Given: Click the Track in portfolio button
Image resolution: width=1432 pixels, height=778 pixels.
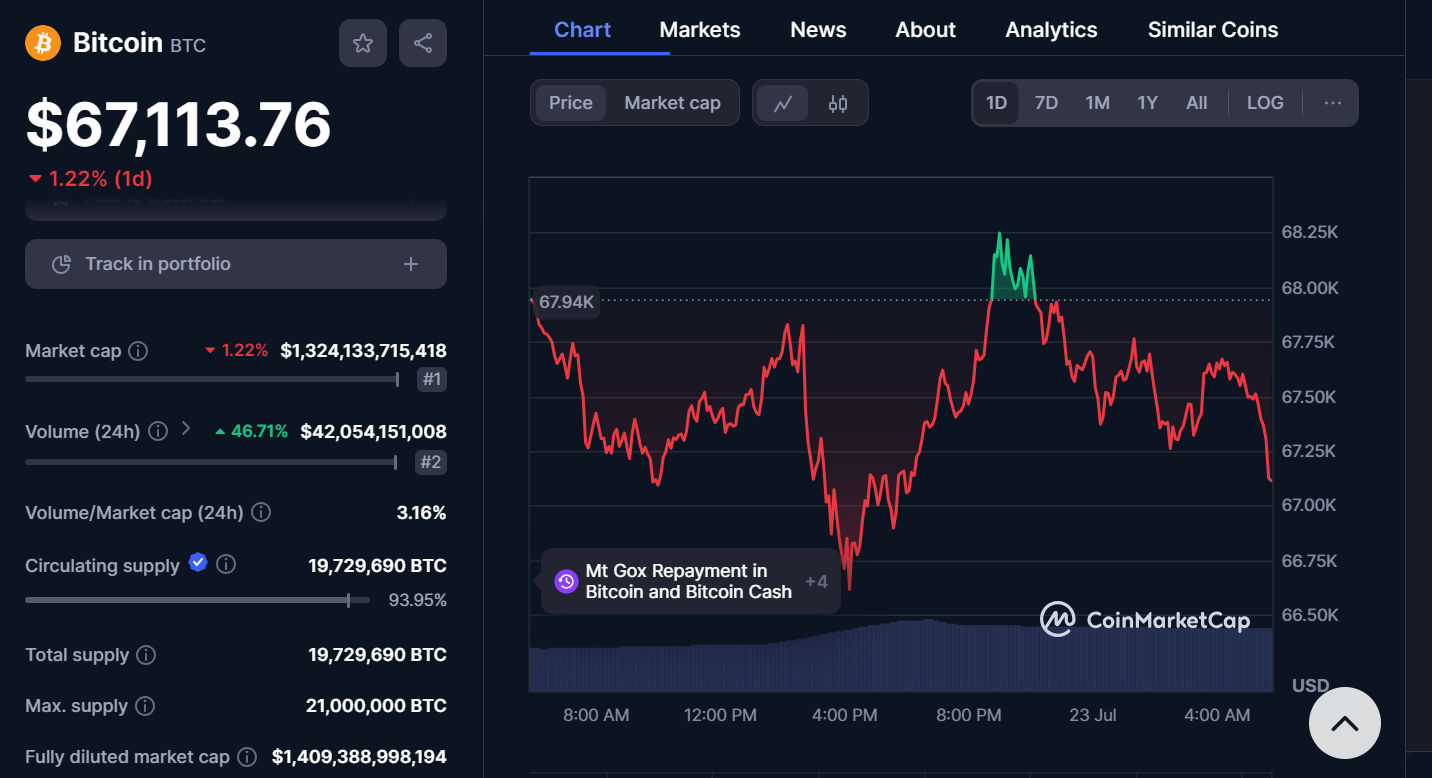Looking at the screenshot, I should pos(236,264).
